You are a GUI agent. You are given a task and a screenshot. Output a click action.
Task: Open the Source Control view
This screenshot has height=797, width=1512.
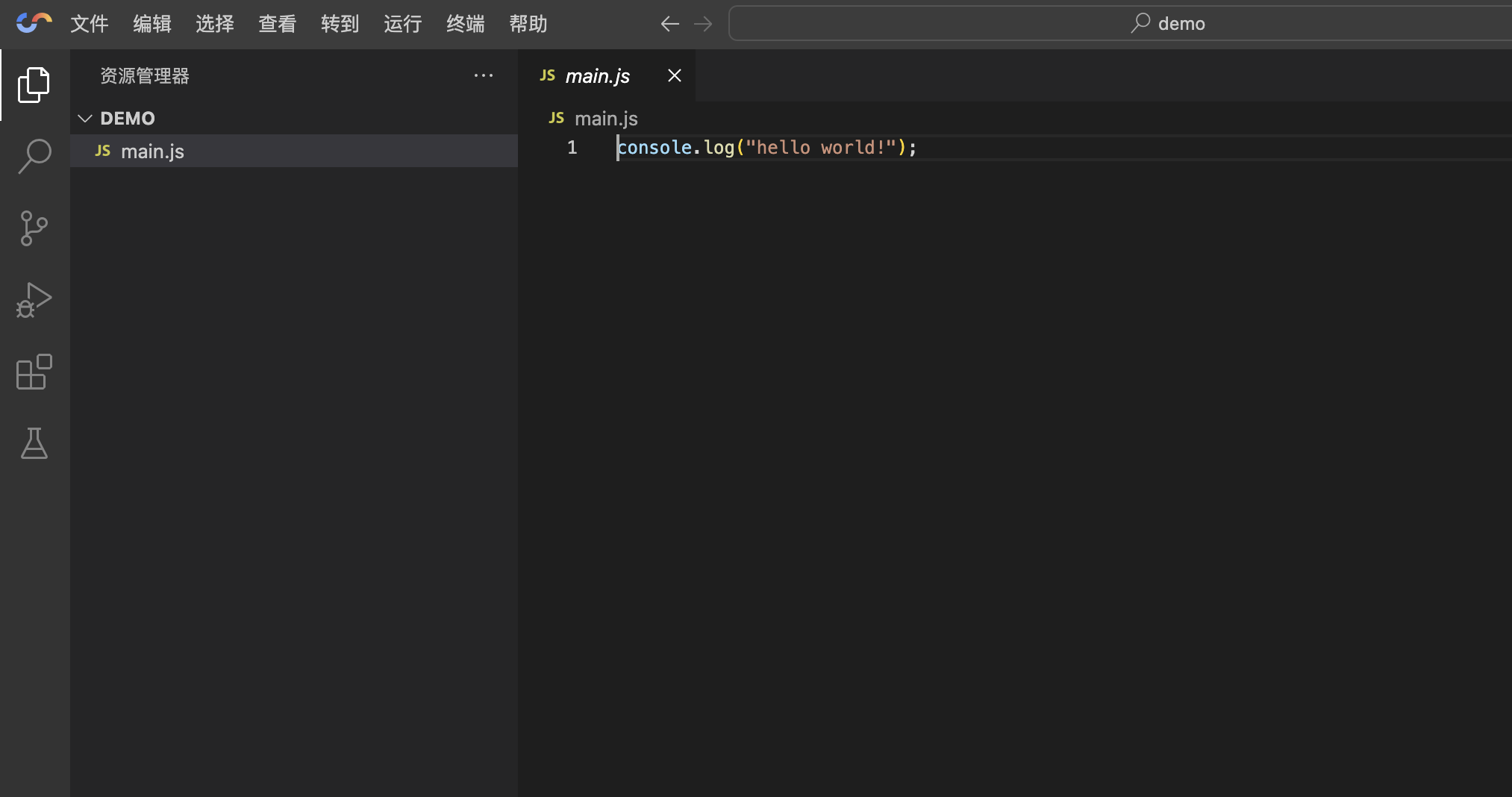[34, 228]
